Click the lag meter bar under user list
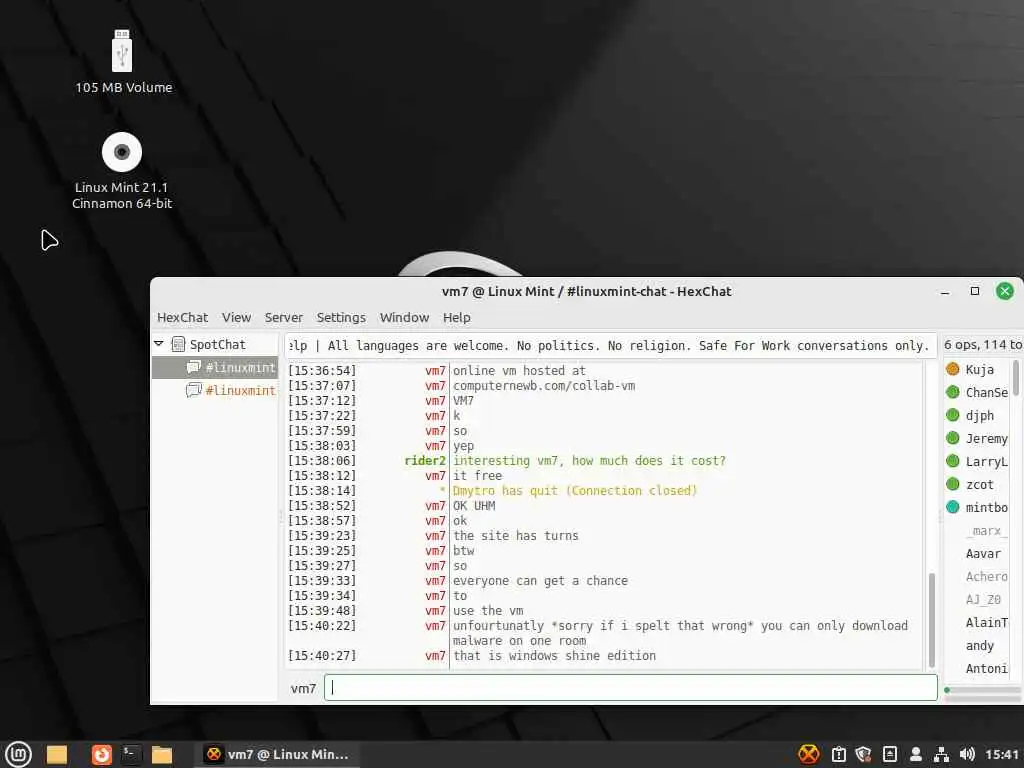 click(x=983, y=690)
